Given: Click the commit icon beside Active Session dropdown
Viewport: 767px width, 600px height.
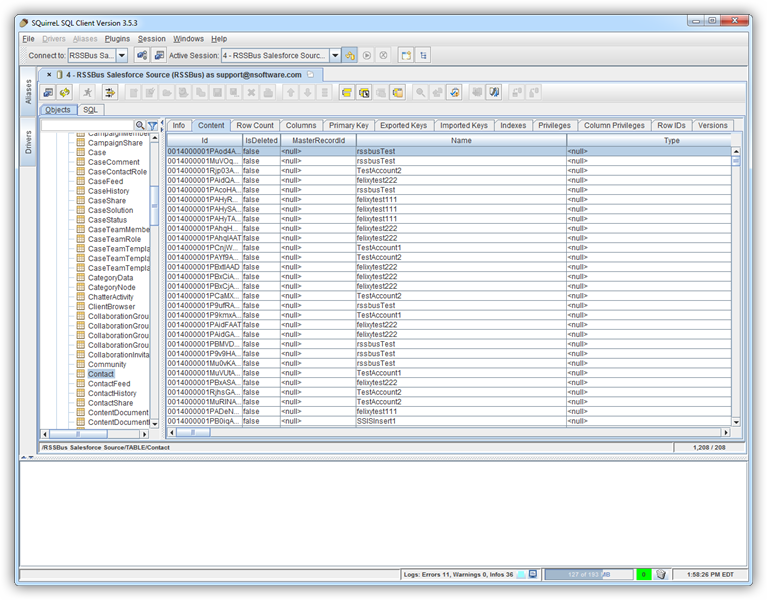Looking at the screenshot, I should tap(351, 55).
